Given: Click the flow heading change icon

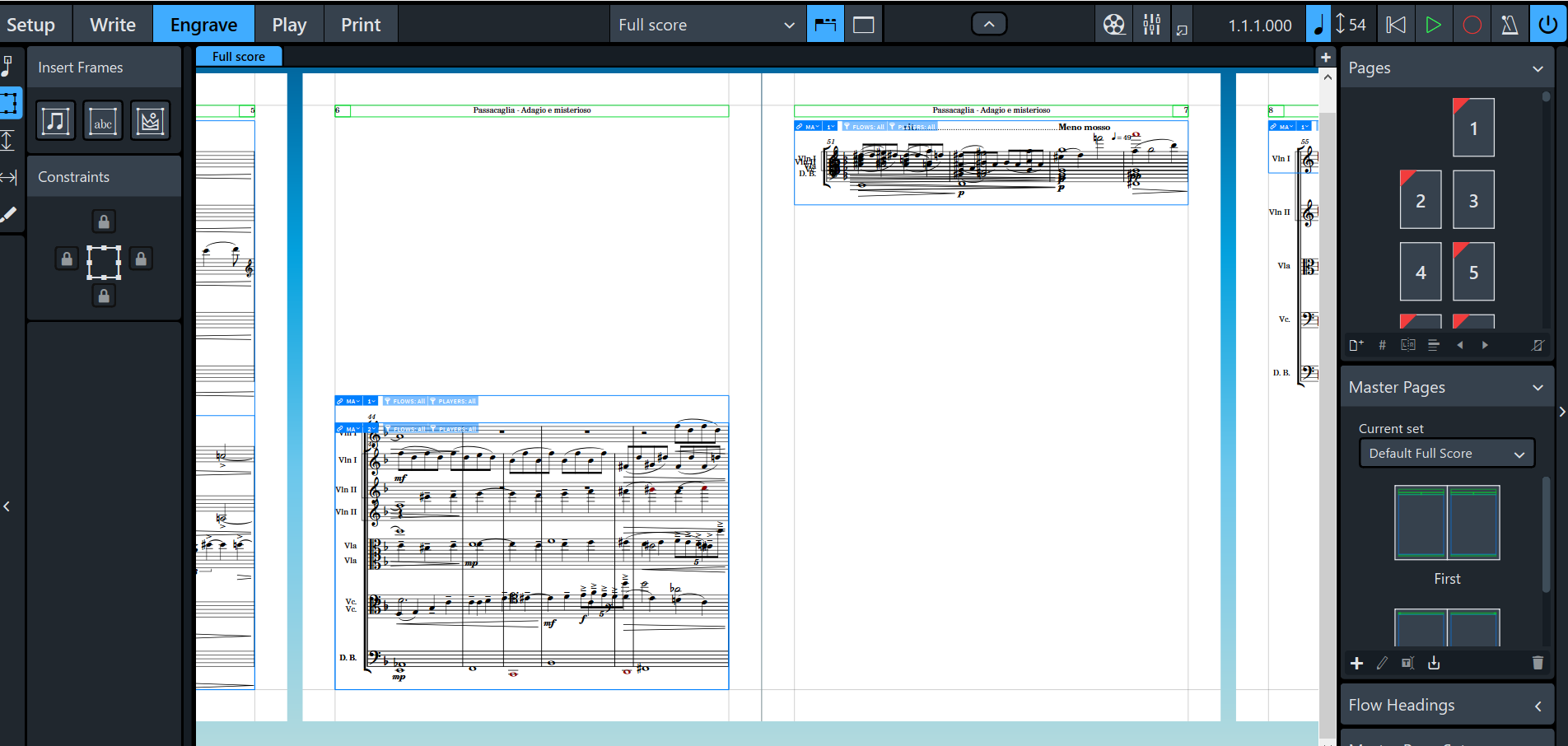Looking at the screenshot, I should (x=1434, y=345).
